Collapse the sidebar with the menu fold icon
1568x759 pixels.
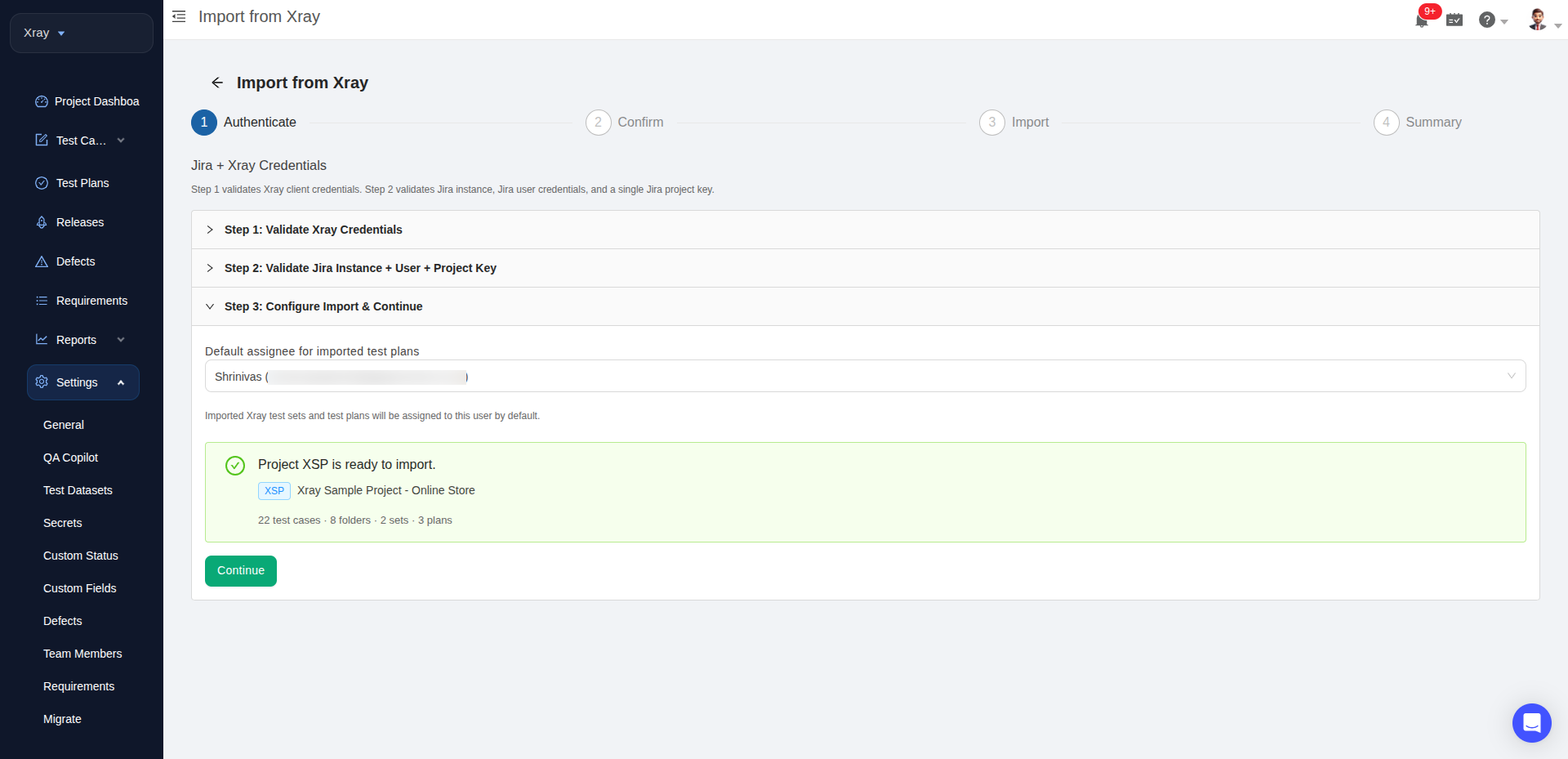179,16
